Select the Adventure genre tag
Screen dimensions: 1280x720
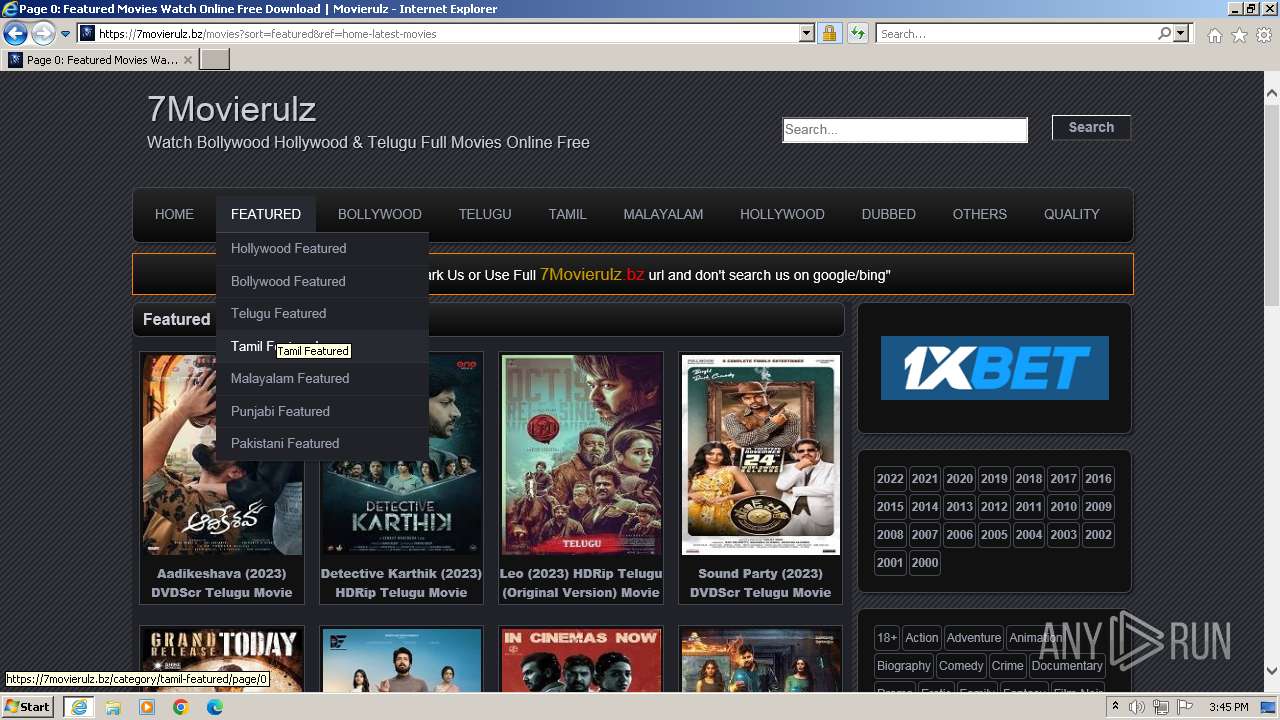pyautogui.click(x=974, y=637)
